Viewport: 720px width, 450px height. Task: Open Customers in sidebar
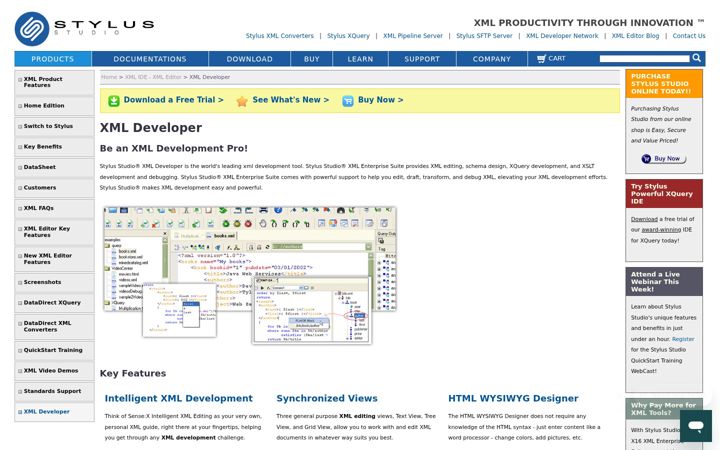pyautogui.click(x=54, y=188)
